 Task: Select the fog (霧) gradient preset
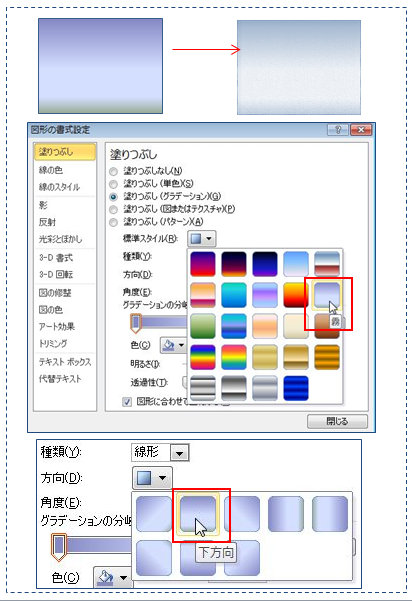pyautogui.click(x=327, y=295)
